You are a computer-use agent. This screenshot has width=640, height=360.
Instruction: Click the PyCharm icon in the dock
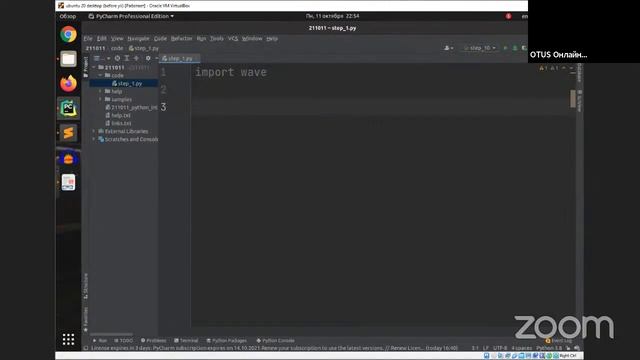pyautogui.click(x=68, y=108)
